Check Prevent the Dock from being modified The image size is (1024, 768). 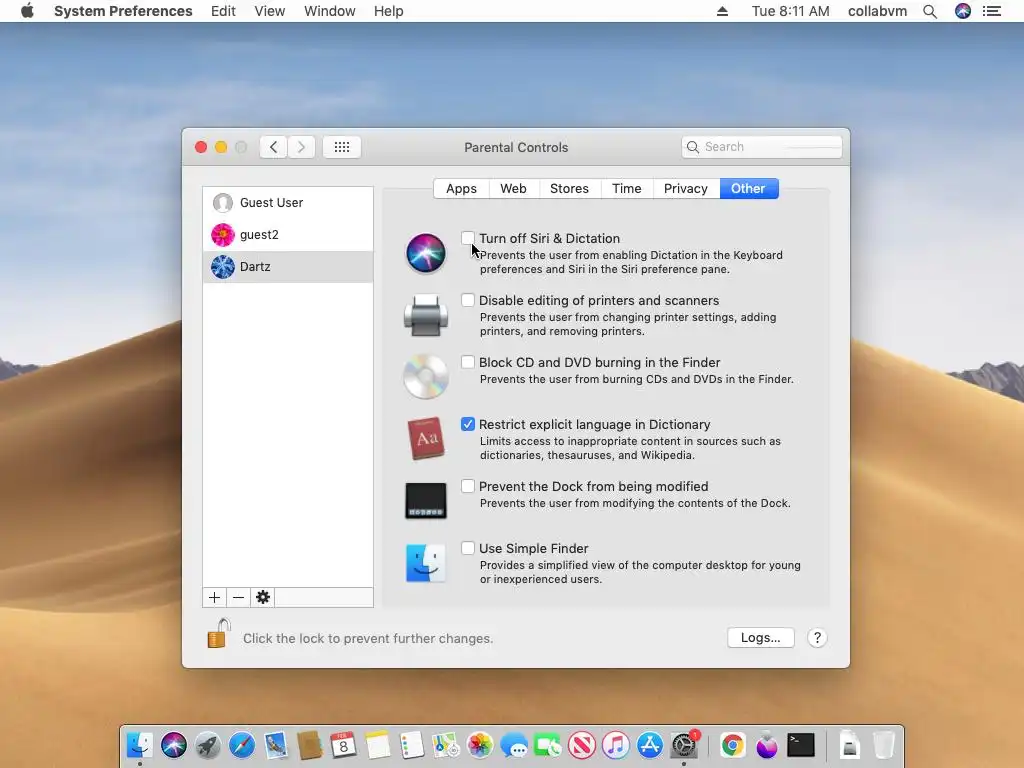pyautogui.click(x=468, y=486)
